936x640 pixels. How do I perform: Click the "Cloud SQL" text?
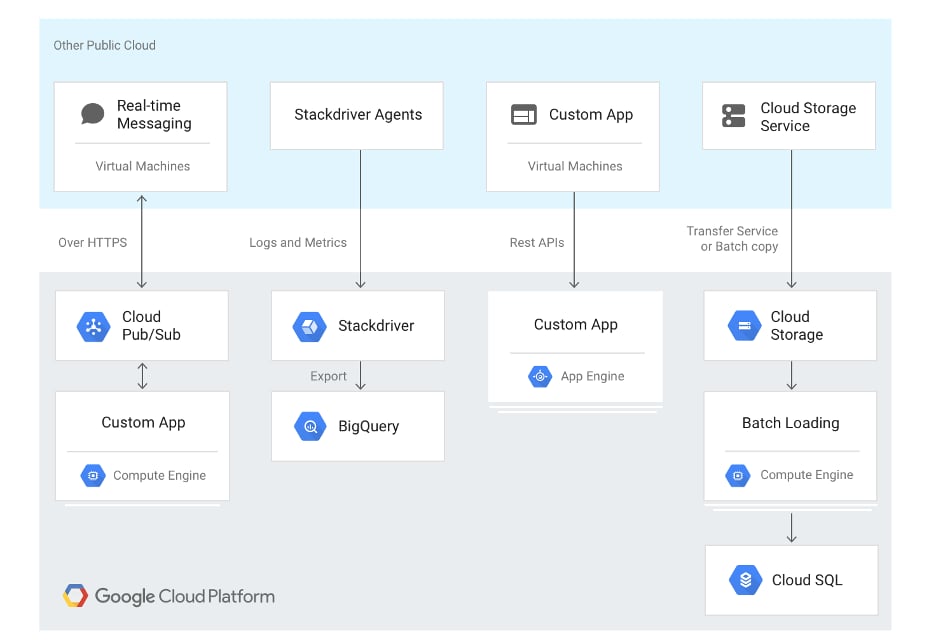[x=807, y=580]
